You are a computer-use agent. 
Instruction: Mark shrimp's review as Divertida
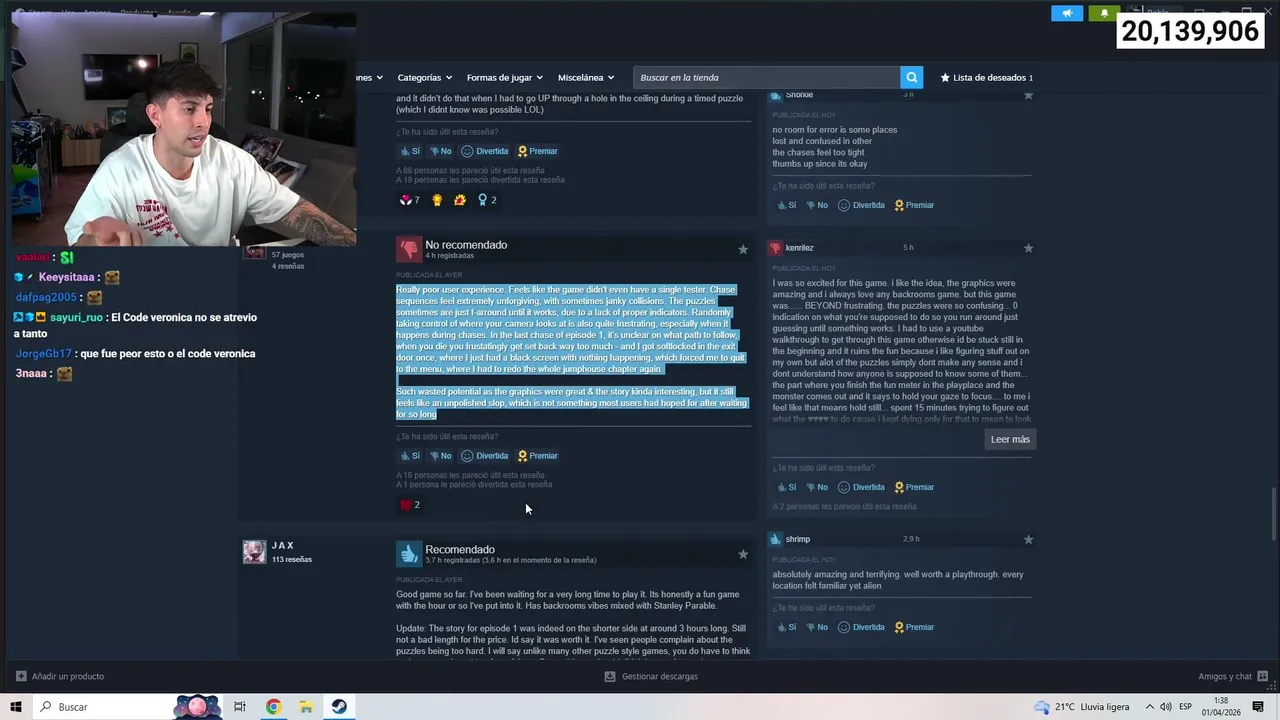click(861, 627)
